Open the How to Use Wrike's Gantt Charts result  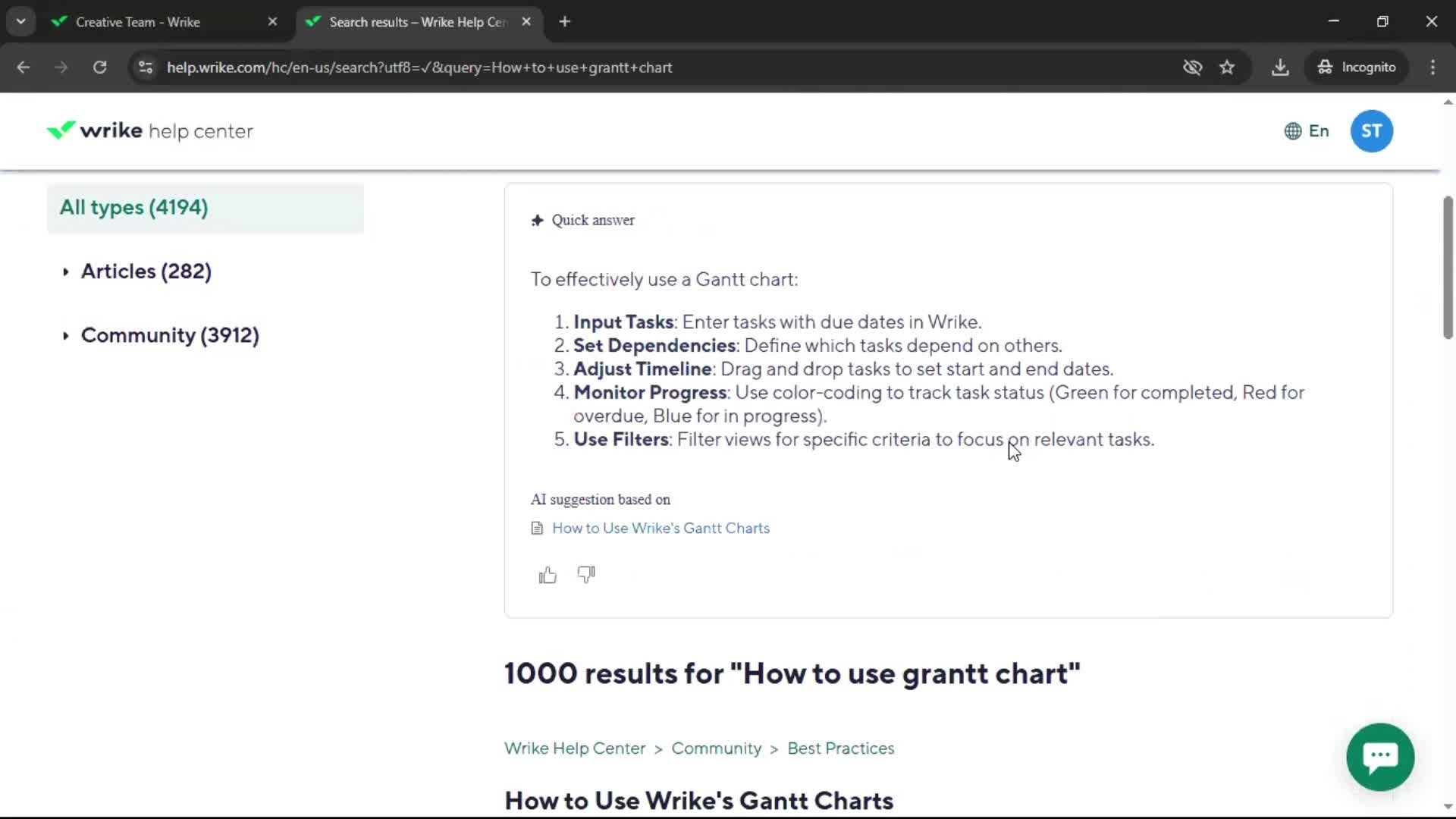(698, 801)
